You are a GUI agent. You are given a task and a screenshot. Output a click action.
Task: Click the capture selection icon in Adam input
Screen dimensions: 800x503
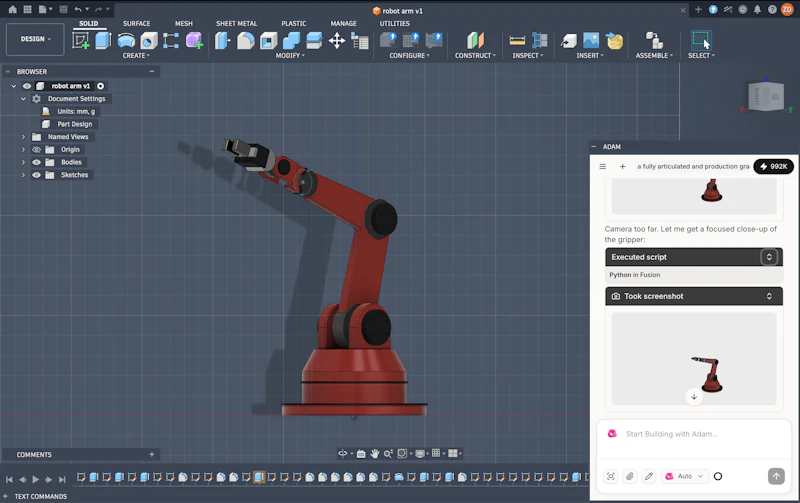pos(611,476)
